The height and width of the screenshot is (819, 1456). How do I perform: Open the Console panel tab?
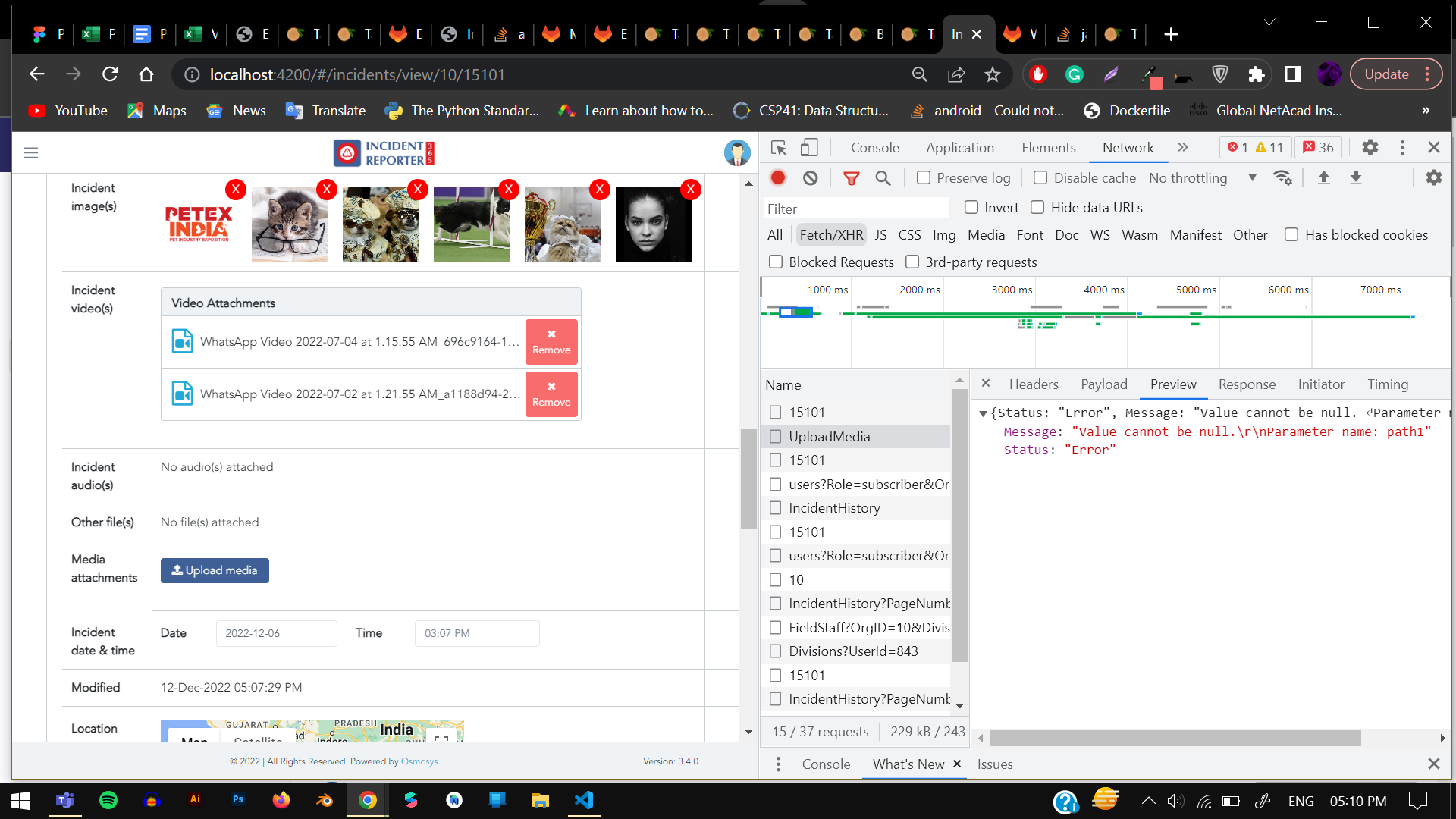tap(874, 147)
